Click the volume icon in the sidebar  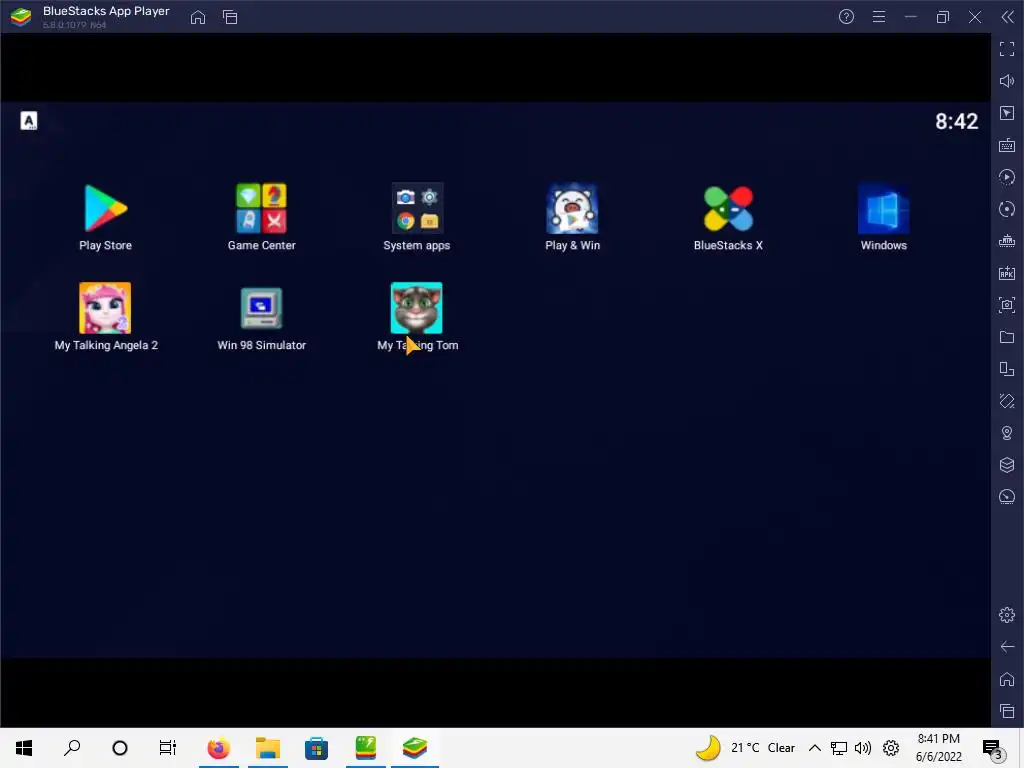pos(1007,80)
